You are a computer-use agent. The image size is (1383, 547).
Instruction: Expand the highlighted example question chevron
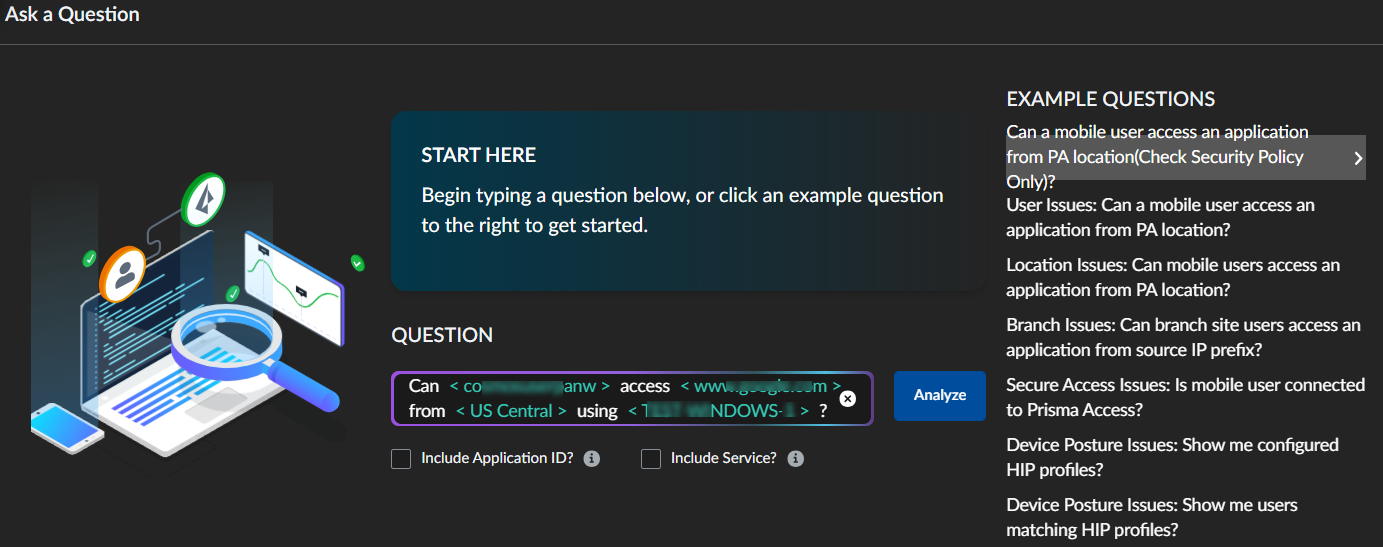tap(1357, 158)
